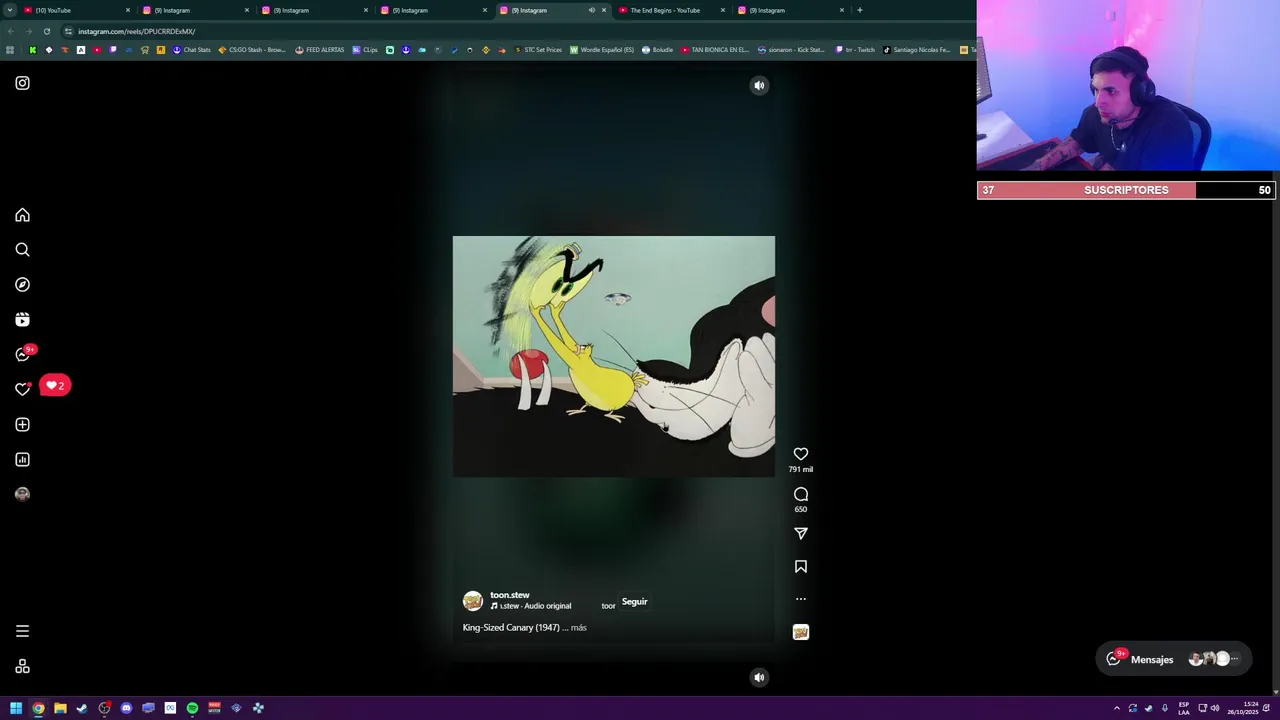Toggle reel sound at top right
Viewport: 1280px width, 720px height.
759,86
